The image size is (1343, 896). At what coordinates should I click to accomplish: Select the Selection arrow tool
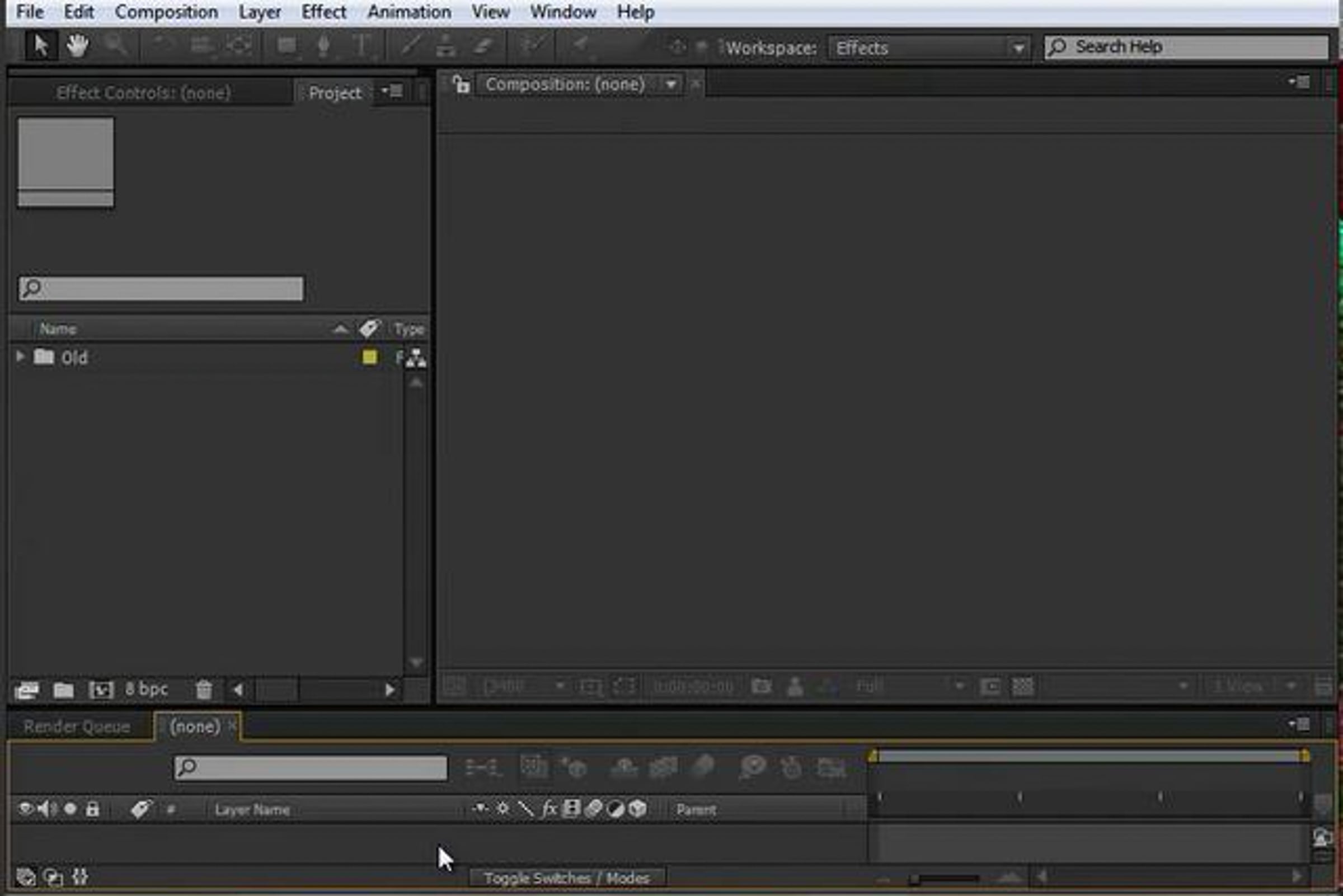pyautogui.click(x=40, y=46)
